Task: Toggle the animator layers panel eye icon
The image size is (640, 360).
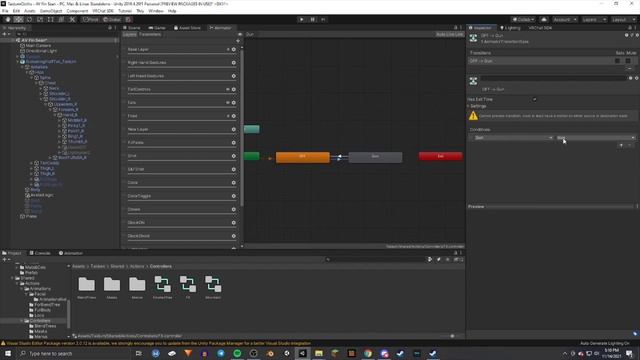Action: [240, 34]
